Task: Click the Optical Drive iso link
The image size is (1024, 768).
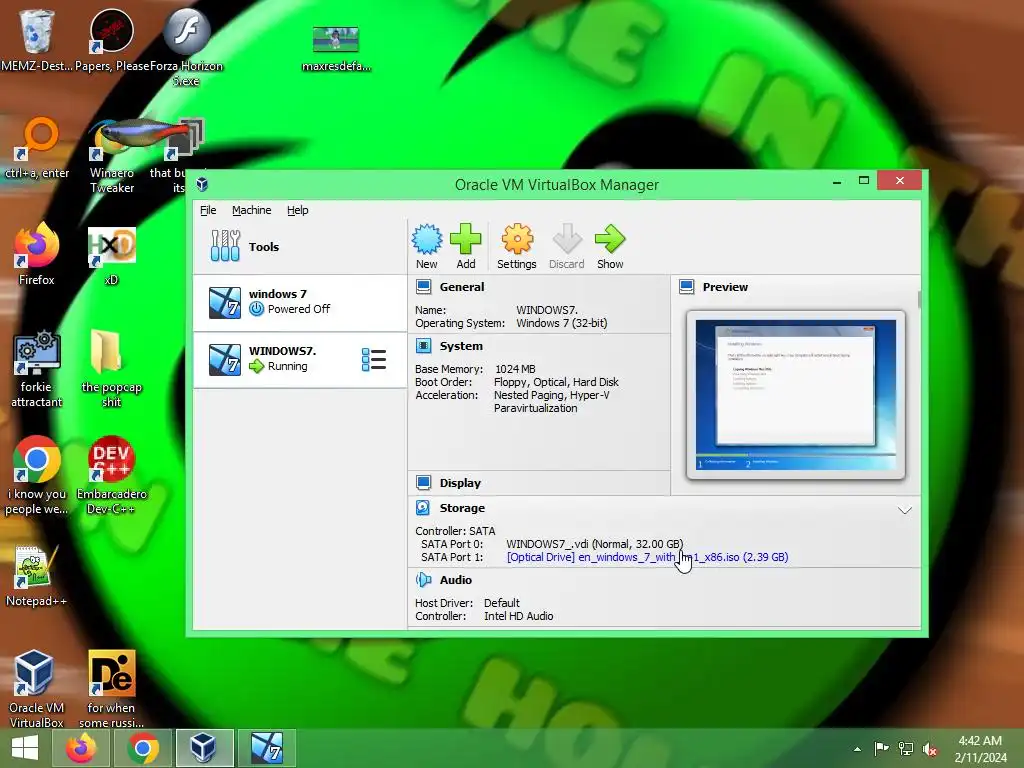Action: tap(647, 557)
